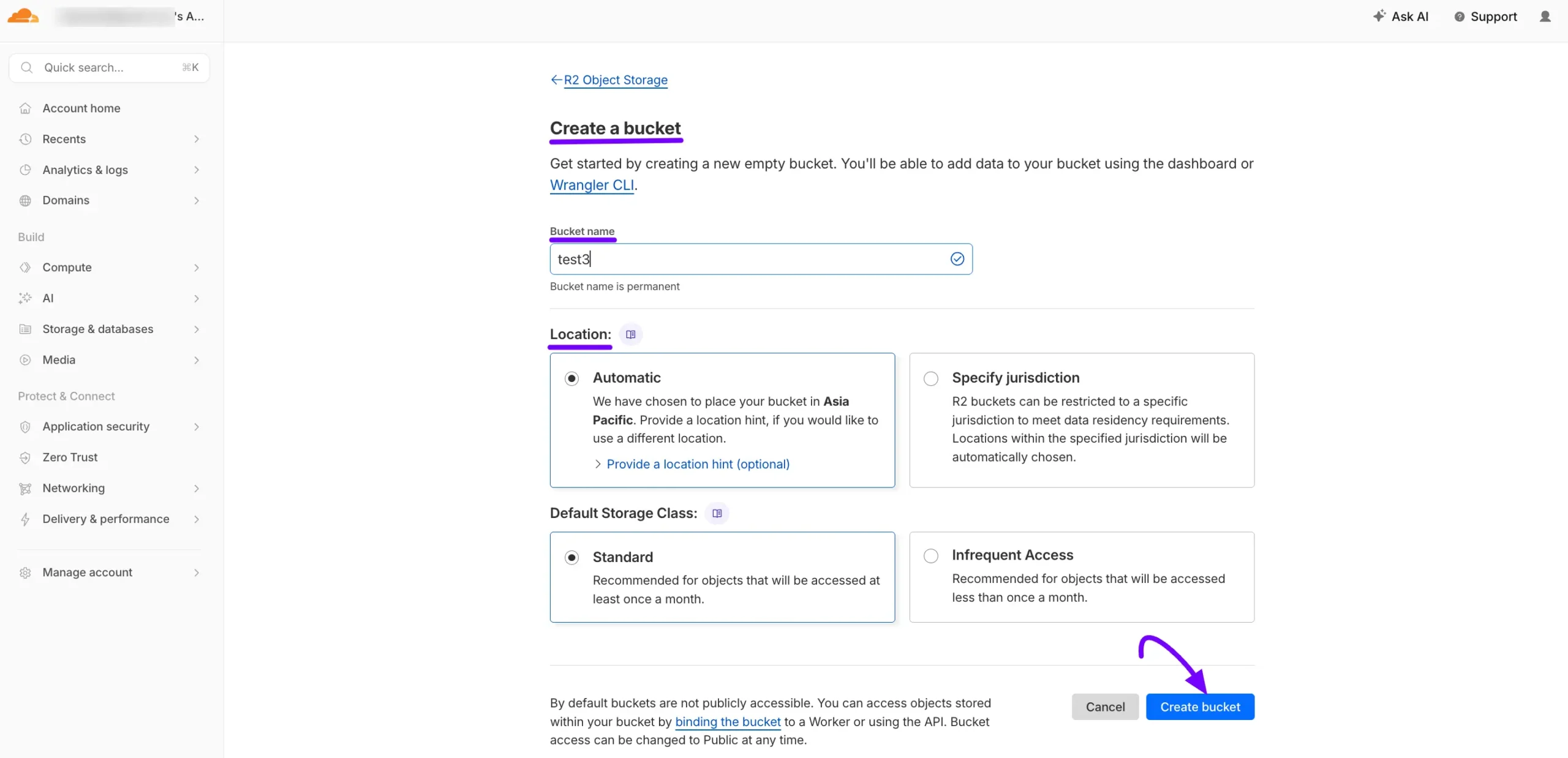Expand Provide a location hint option
The width and height of the screenshot is (1568, 758).
697,464
